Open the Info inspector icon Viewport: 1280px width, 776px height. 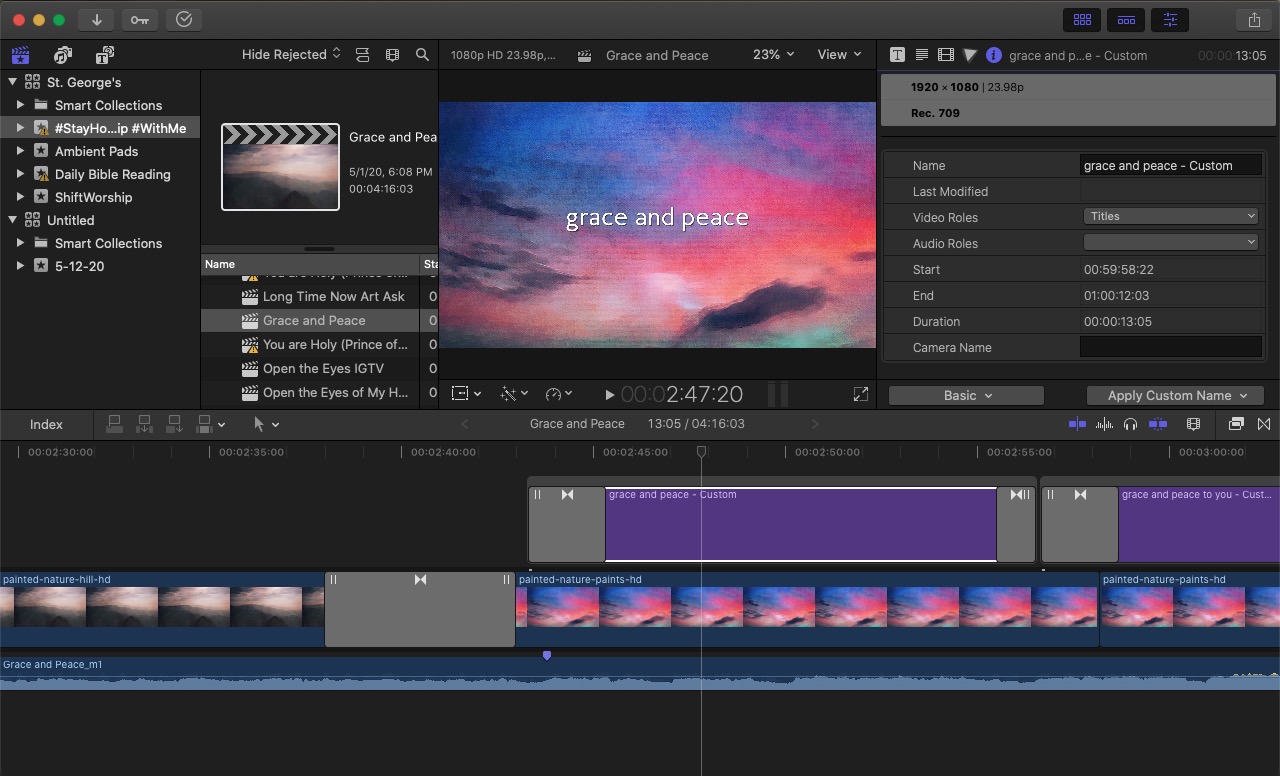tap(993, 55)
